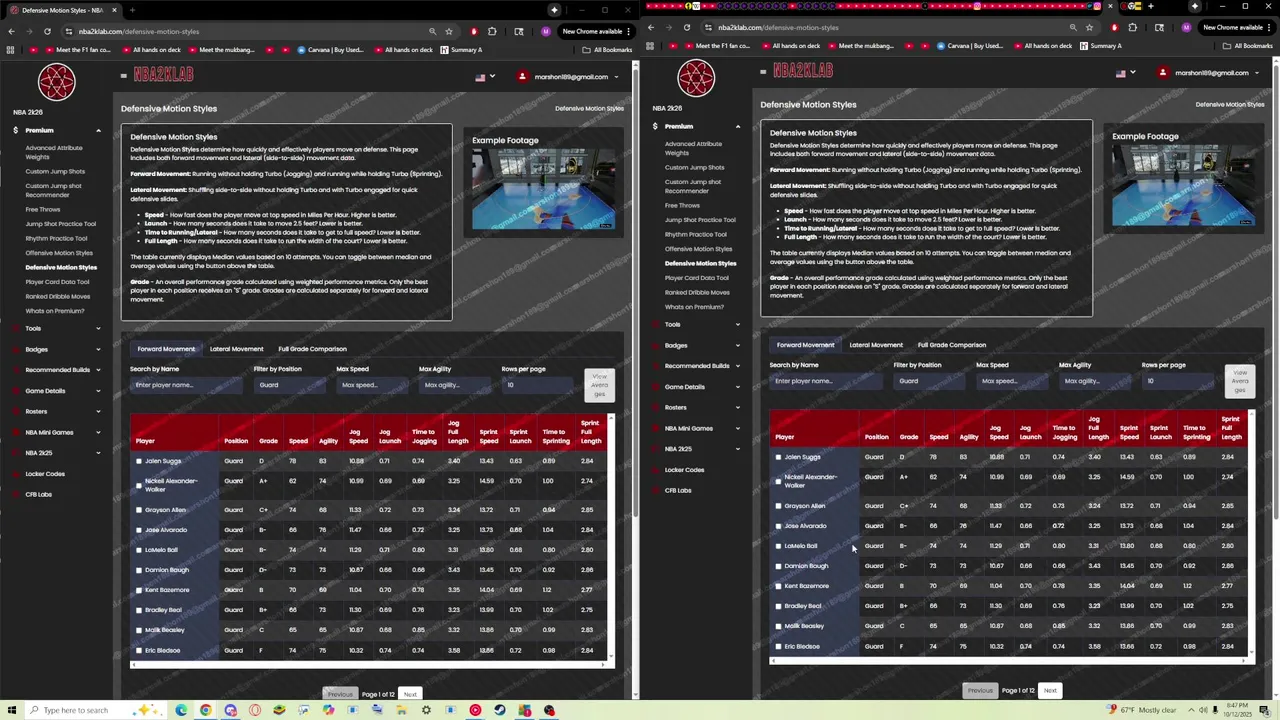The width and height of the screenshot is (1280, 720).
Task: Click the Locker Codes icon in the left sidebar
Action: 15,474
